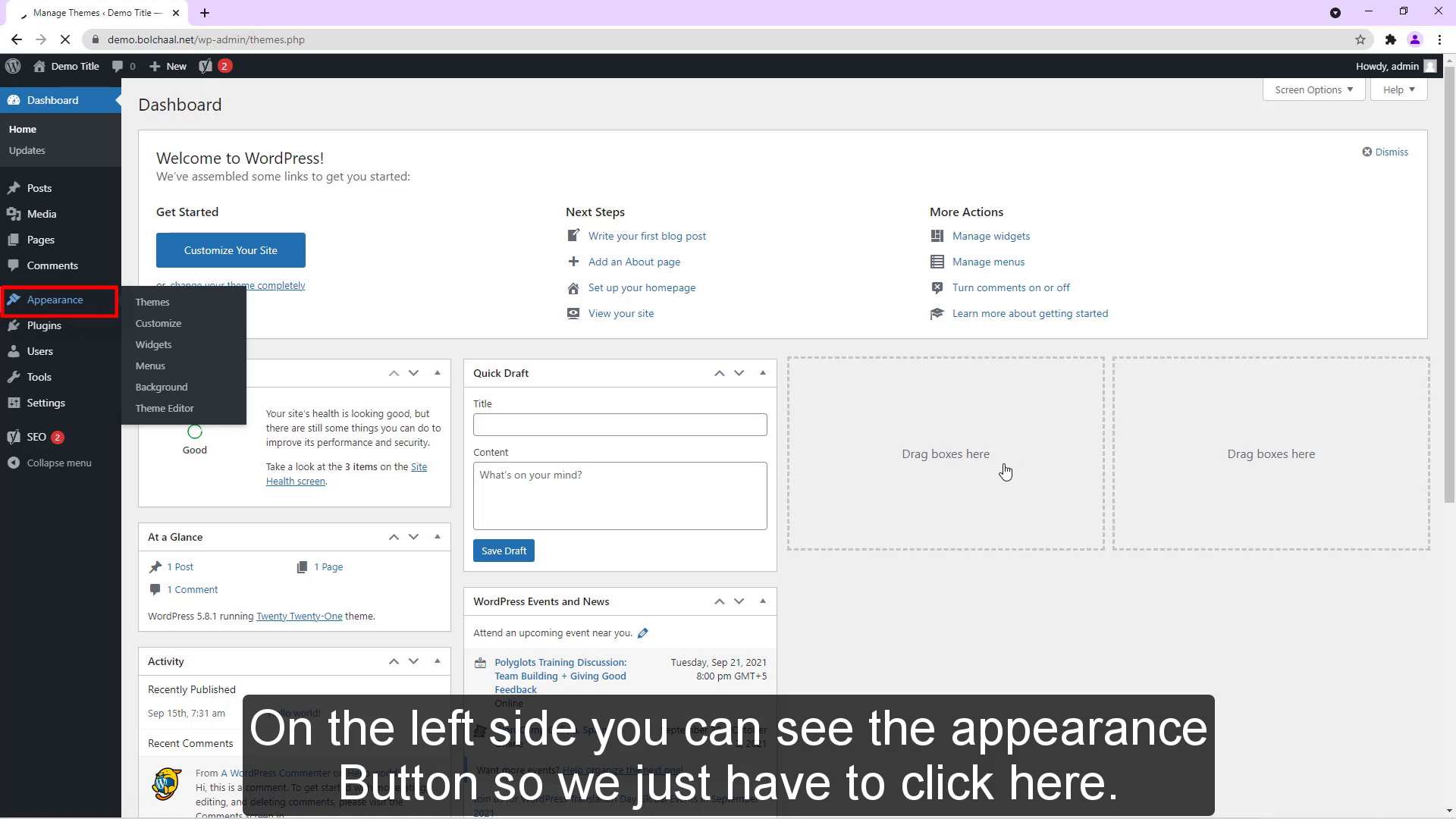Select Background from Appearance submenu

162,387
